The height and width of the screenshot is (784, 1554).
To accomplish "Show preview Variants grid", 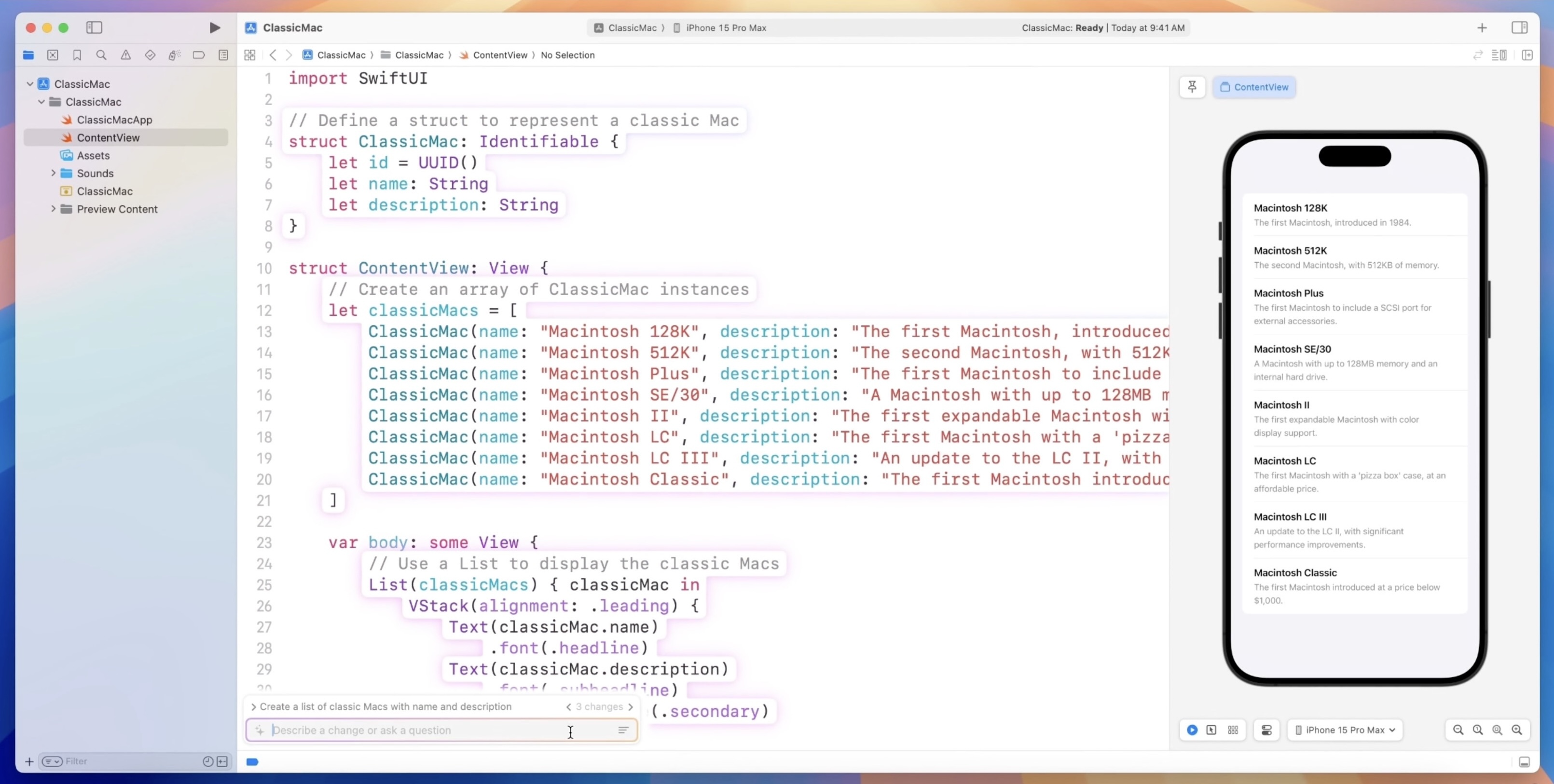I will point(1233,730).
